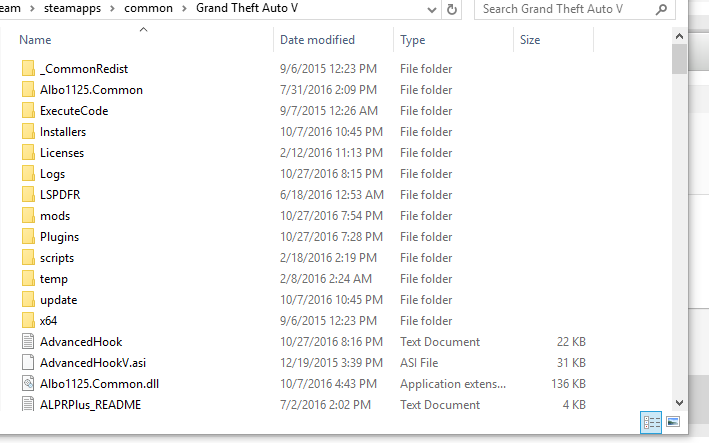
Task: Click the search magnifier icon
Action: (662, 10)
